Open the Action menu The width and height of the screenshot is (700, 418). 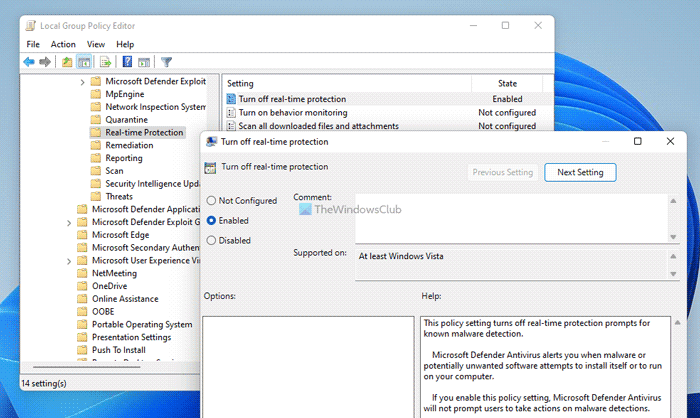pyautogui.click(x=63, y=44)
